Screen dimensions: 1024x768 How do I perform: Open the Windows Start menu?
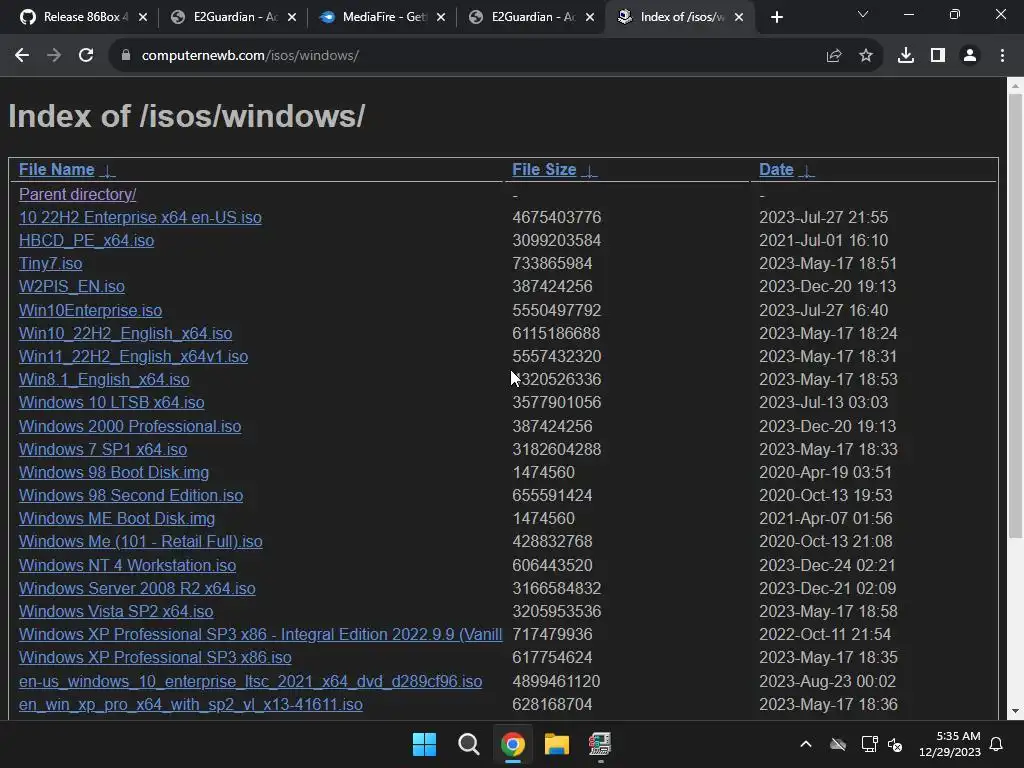pos(424,744)
